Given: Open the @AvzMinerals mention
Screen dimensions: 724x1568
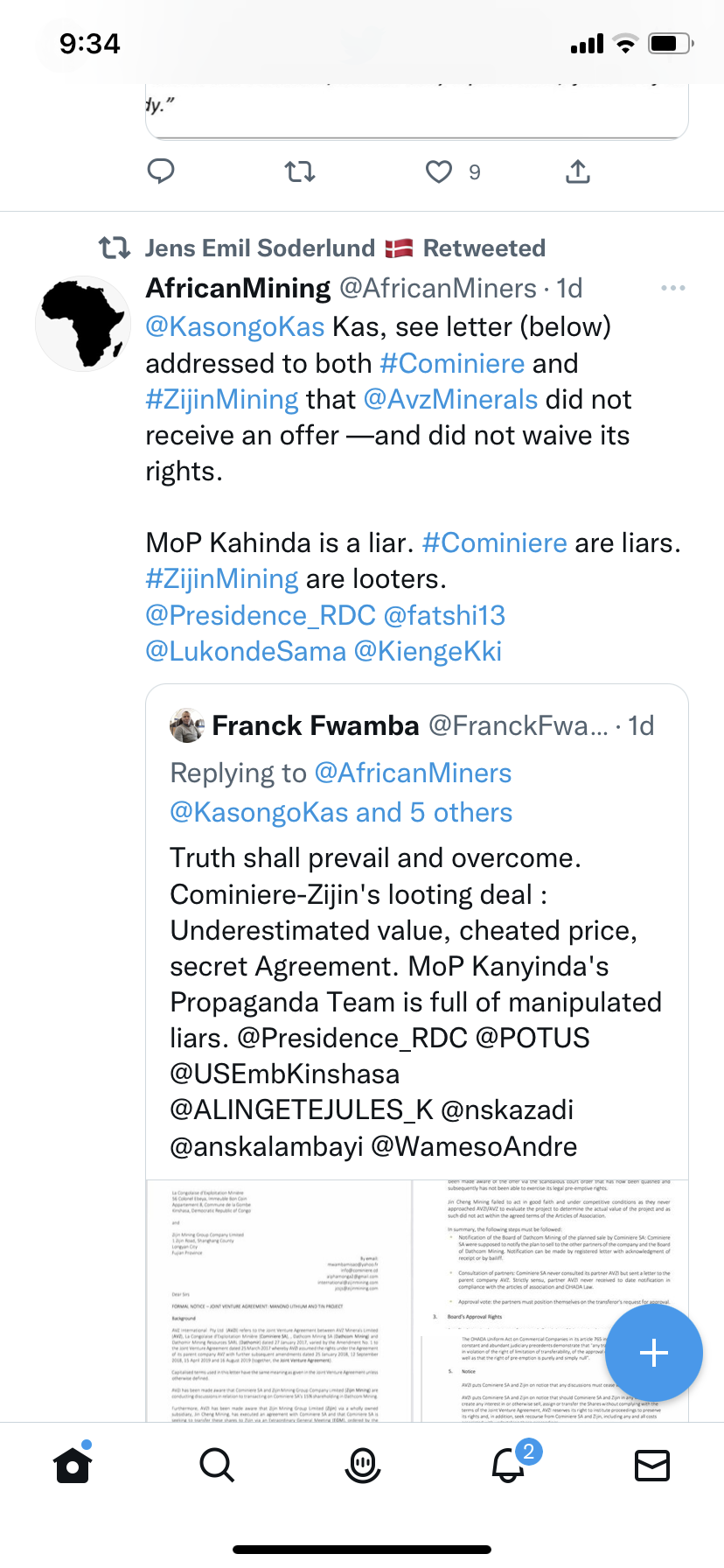Looking at the screenshot, I should [x=450, y=400].
